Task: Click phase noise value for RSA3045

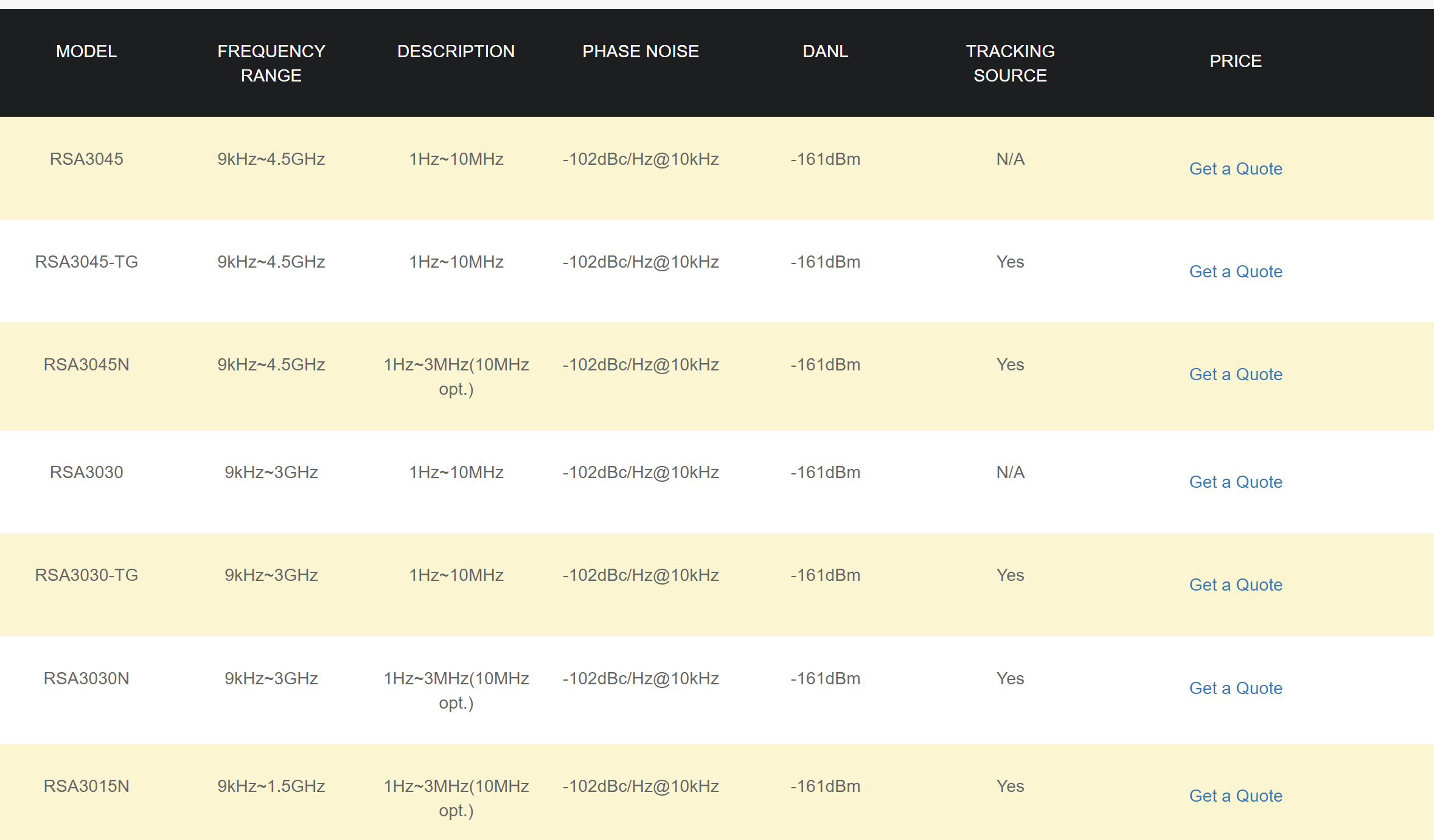Action: tap(641, 159)
